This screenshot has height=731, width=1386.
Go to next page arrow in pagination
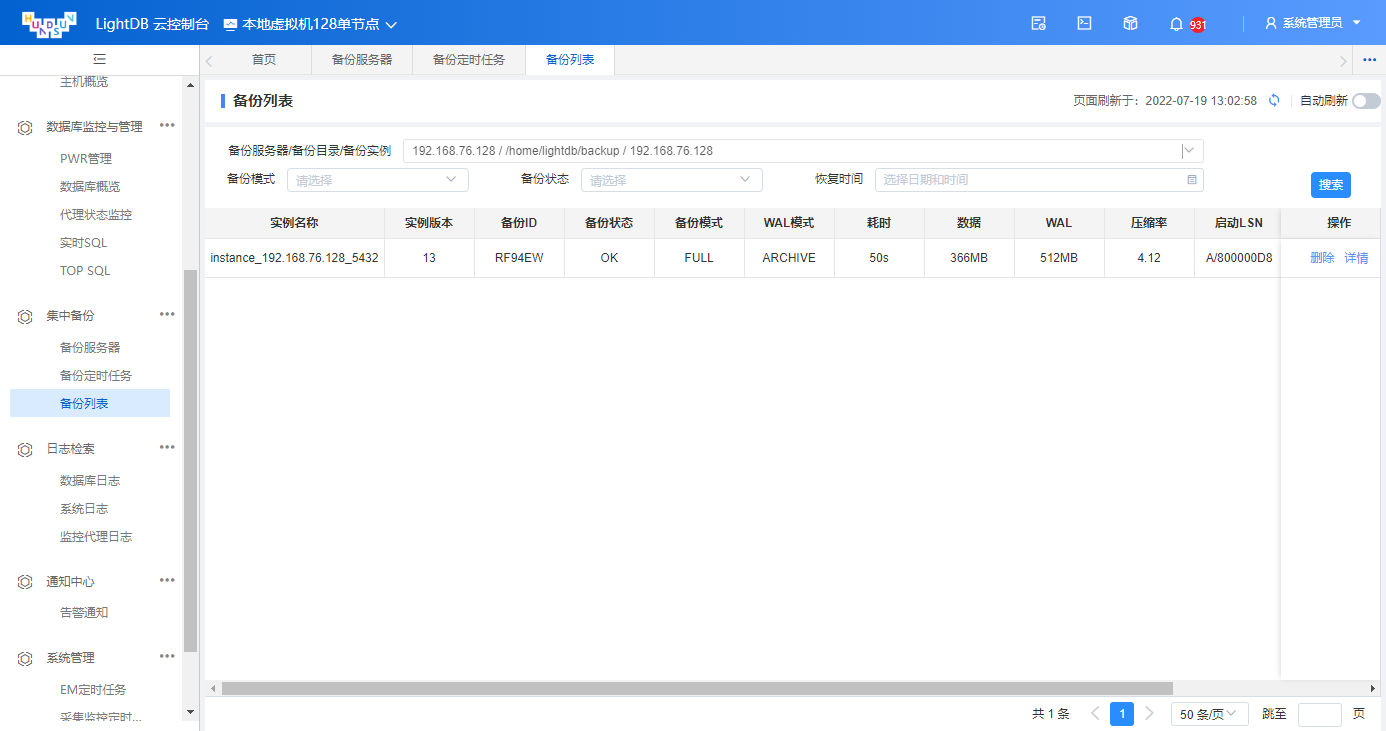[1149, 714]
